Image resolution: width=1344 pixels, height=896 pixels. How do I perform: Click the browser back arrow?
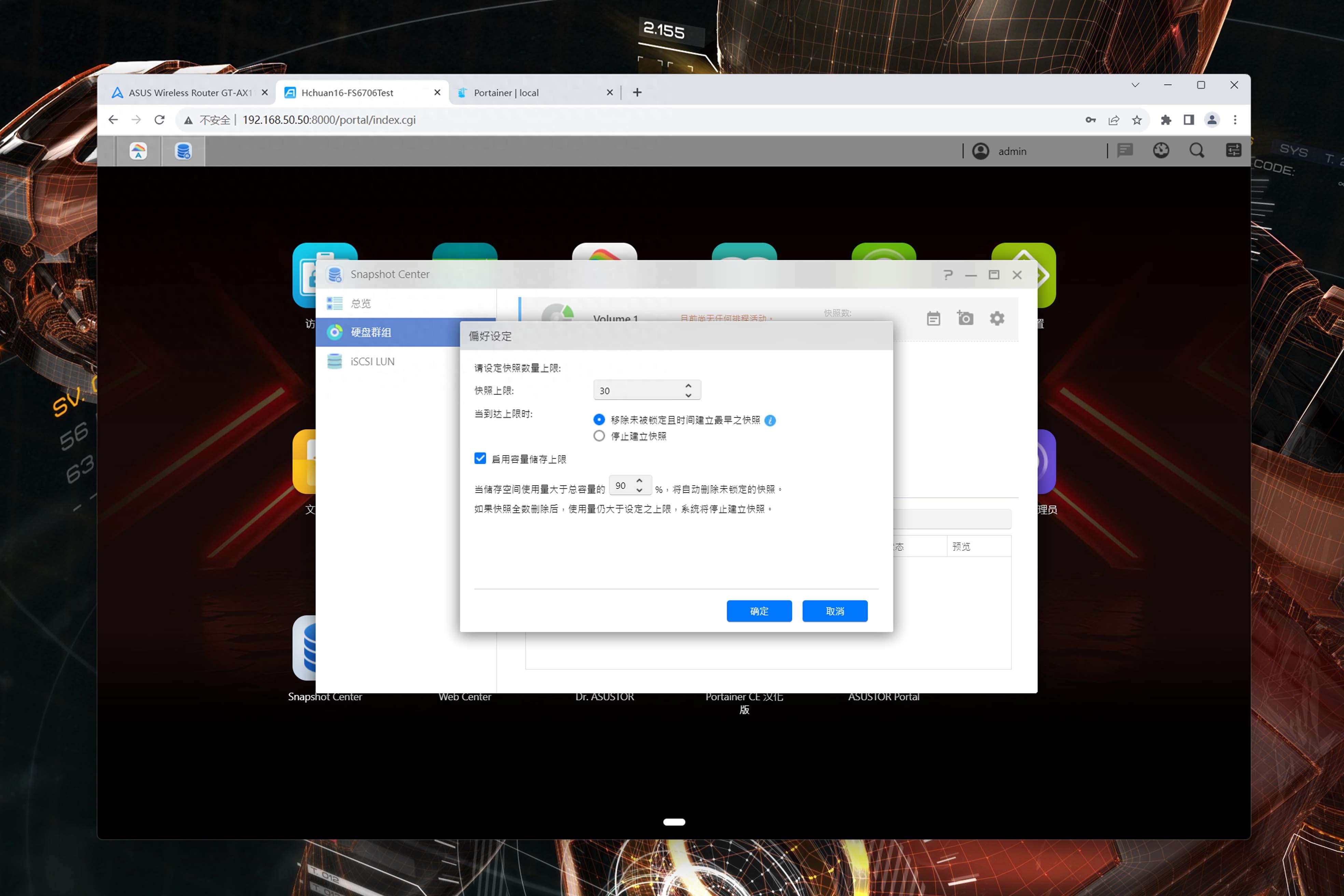pyautogui.click(x=113, y=120)
